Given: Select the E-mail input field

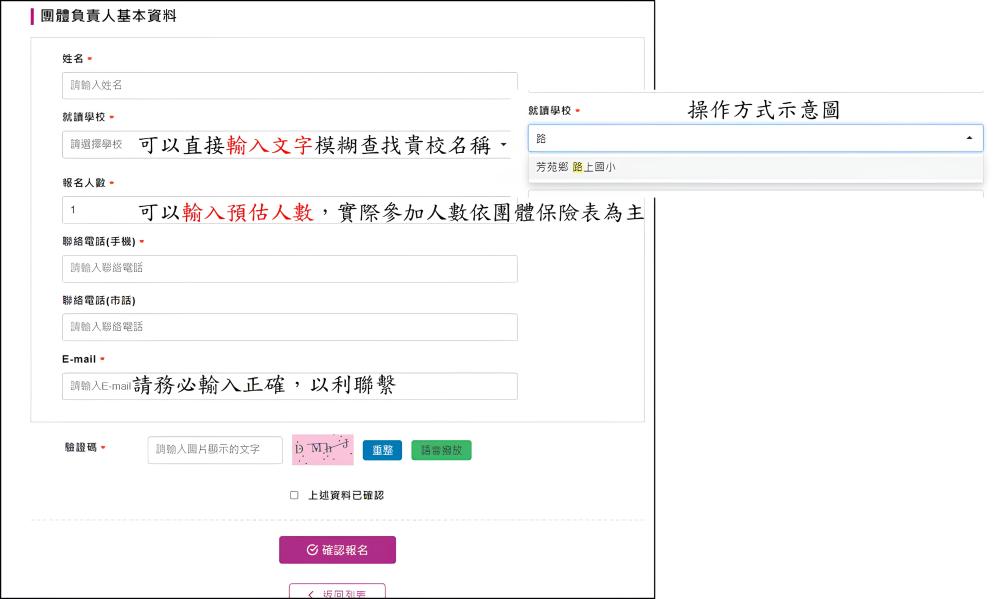Looking at the screenshot, I should tap(290, 386).
